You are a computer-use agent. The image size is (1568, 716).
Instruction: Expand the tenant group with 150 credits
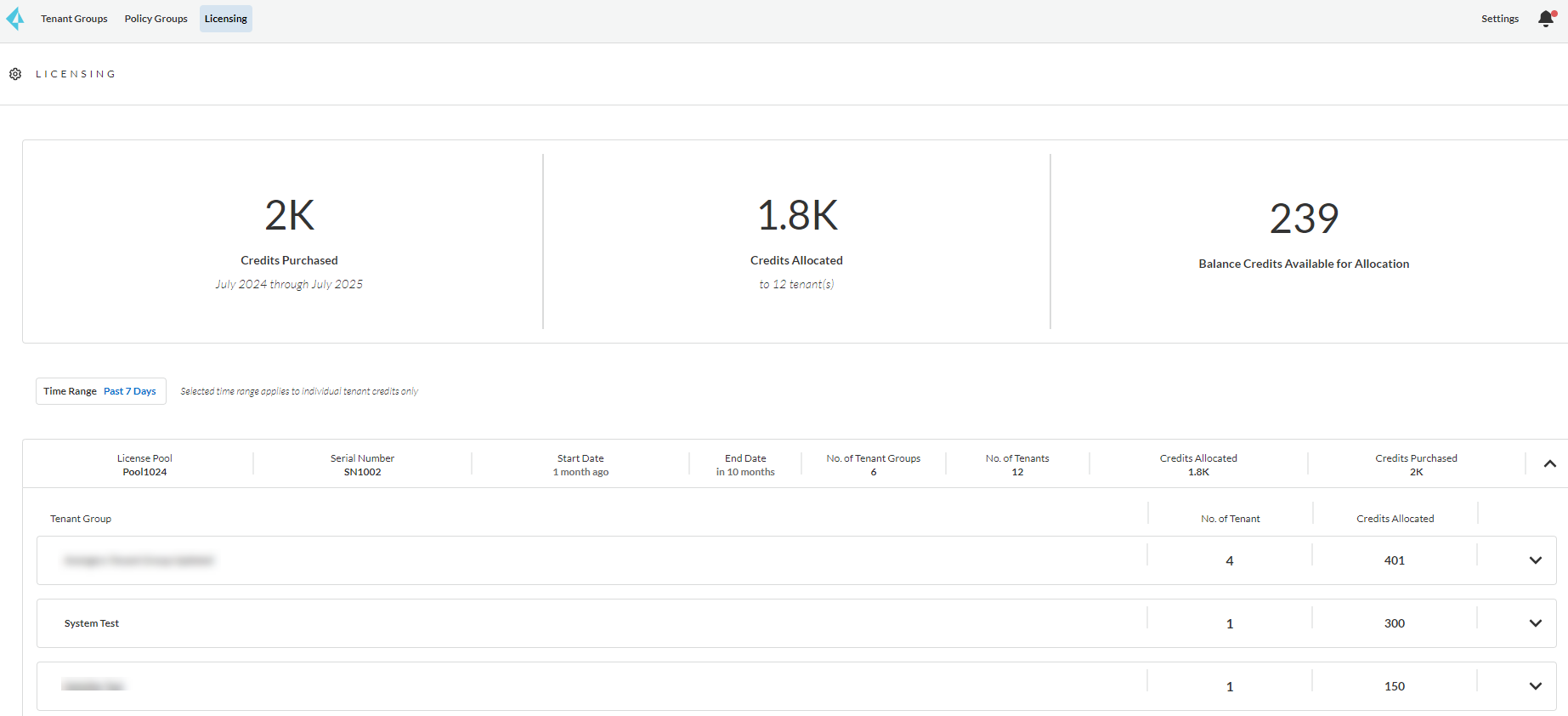pos(1536,686)
